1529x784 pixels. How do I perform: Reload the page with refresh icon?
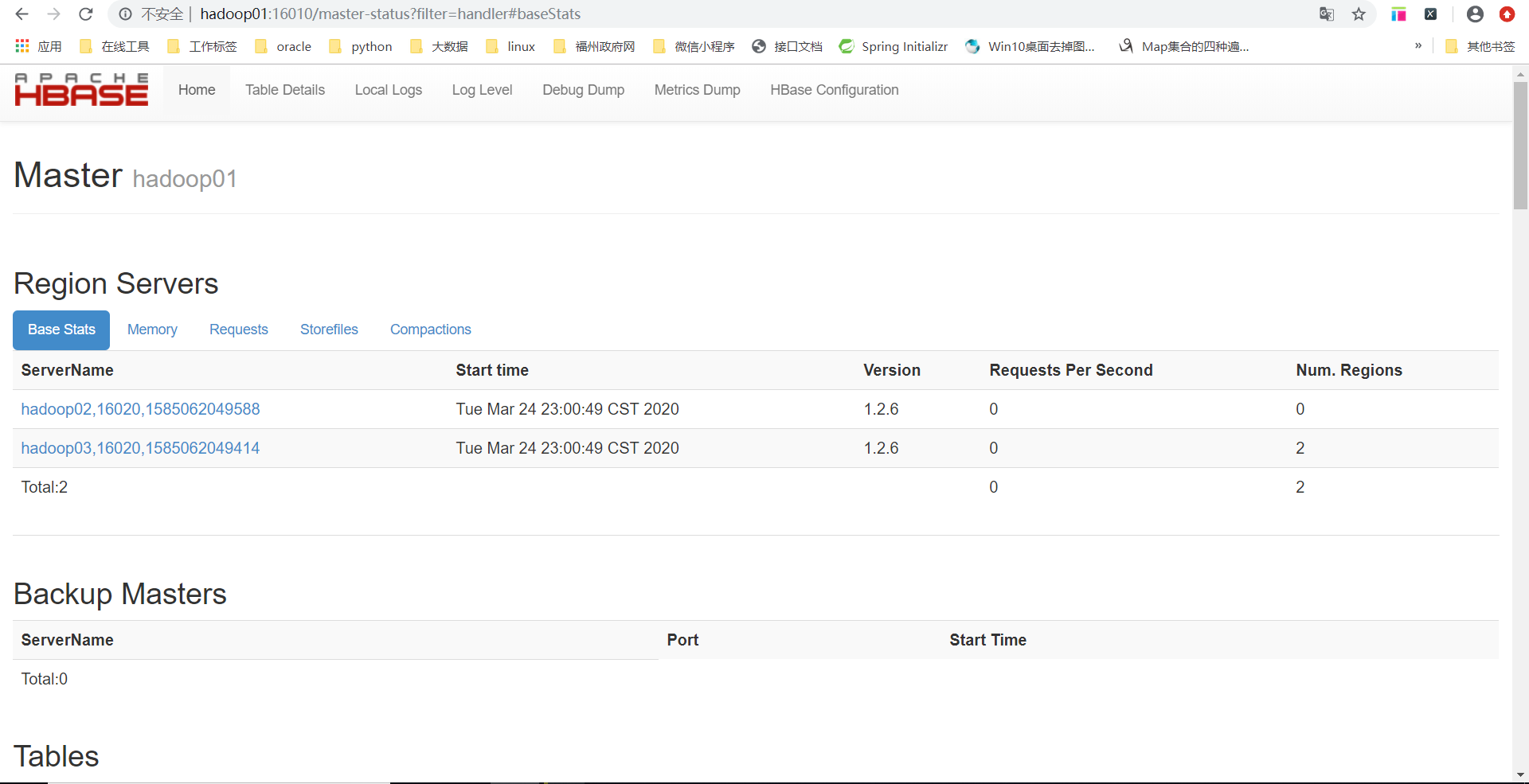tap(86, 14)
